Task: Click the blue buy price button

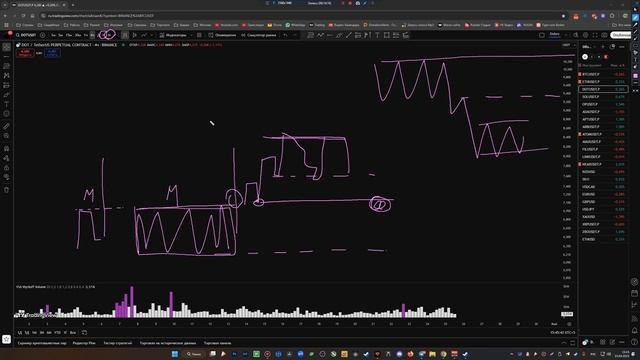Action: click(x=52, y=53)
